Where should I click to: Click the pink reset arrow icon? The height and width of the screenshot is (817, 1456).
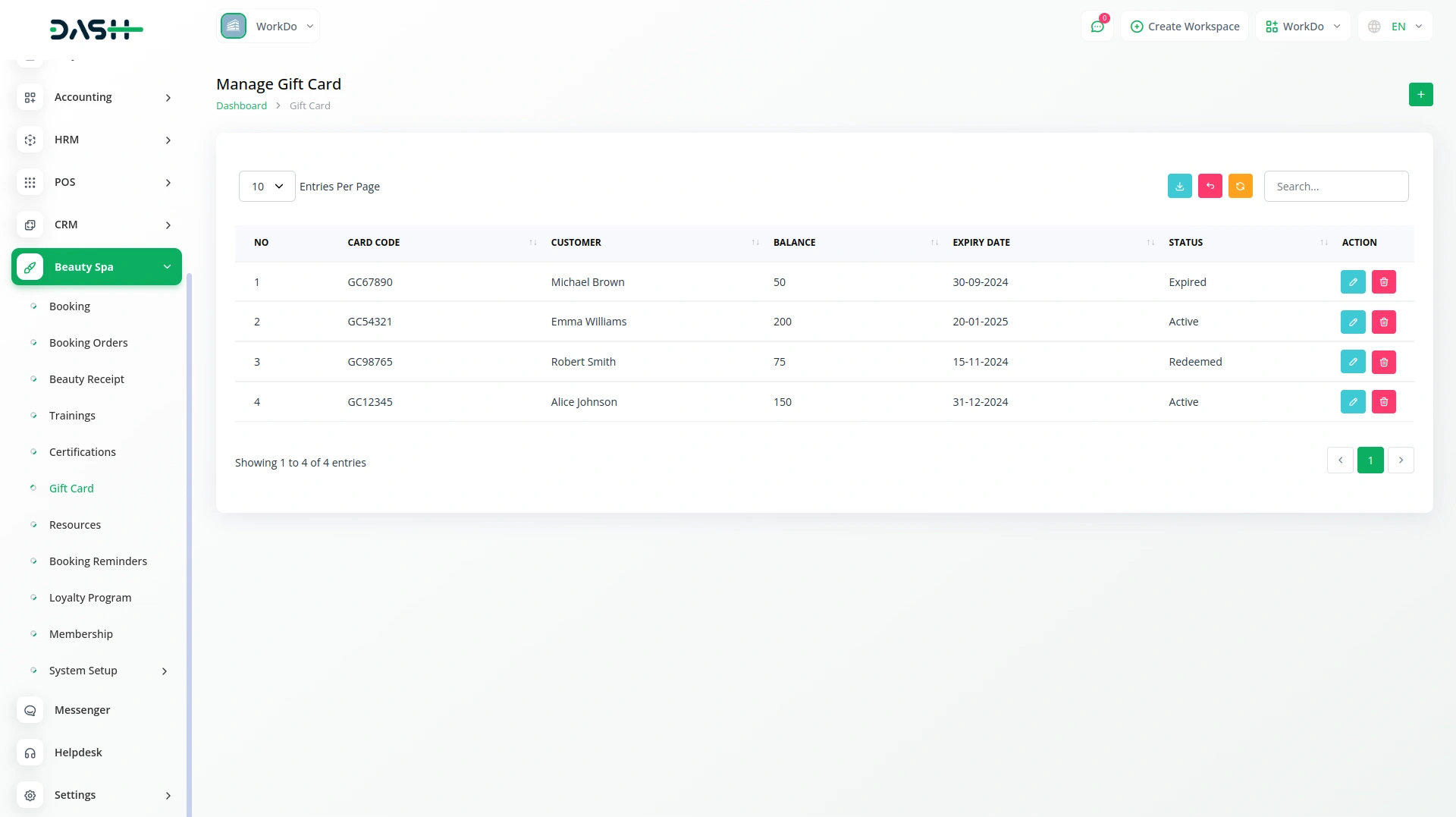pos(1210,187)
